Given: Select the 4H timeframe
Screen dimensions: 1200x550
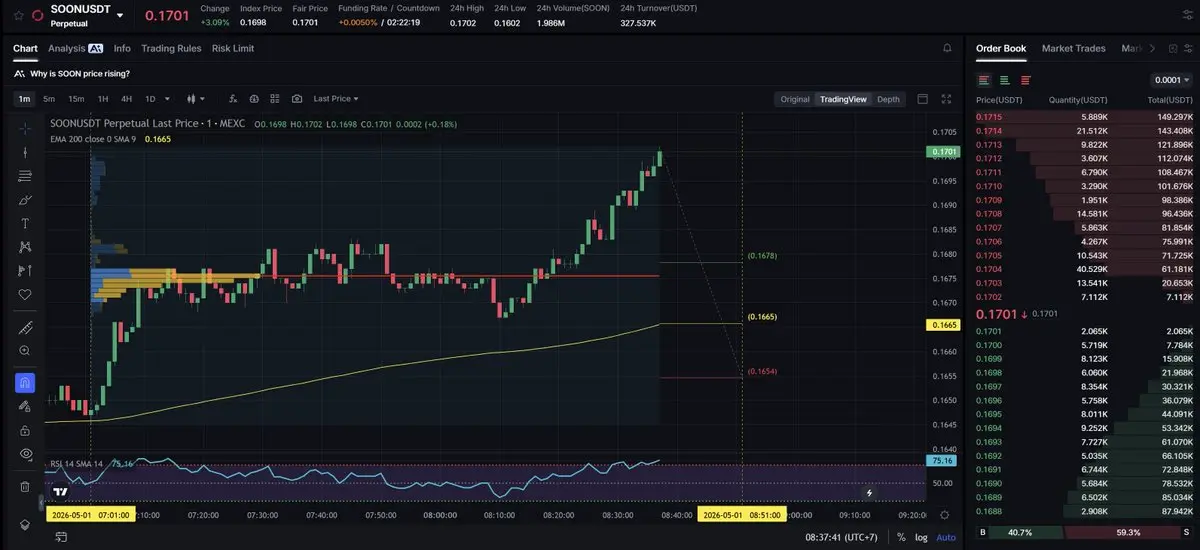Looking at the screenshot, I should point(127,99).
